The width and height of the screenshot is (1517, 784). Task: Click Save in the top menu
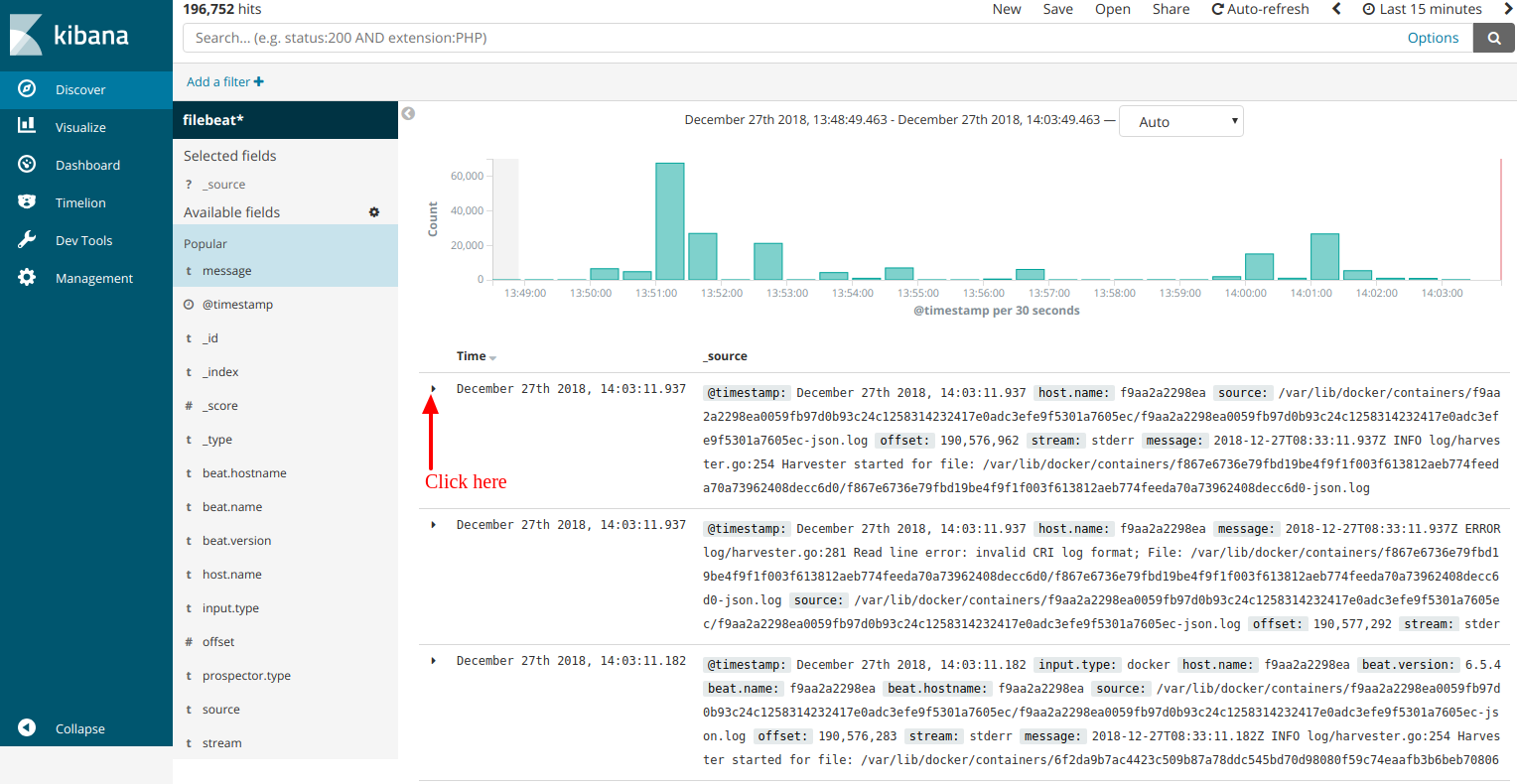coord(1057,9)
